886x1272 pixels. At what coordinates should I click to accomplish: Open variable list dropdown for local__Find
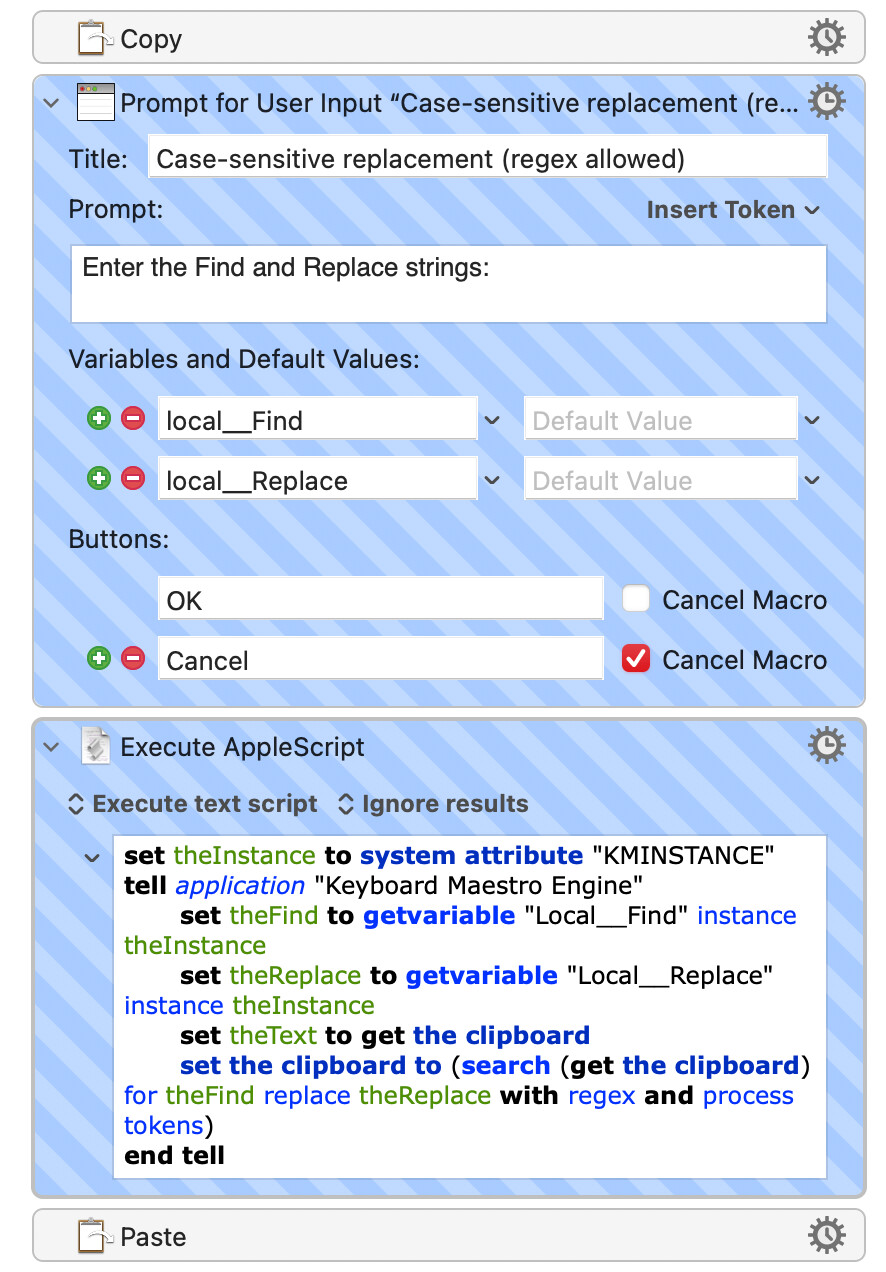(492, 421)
